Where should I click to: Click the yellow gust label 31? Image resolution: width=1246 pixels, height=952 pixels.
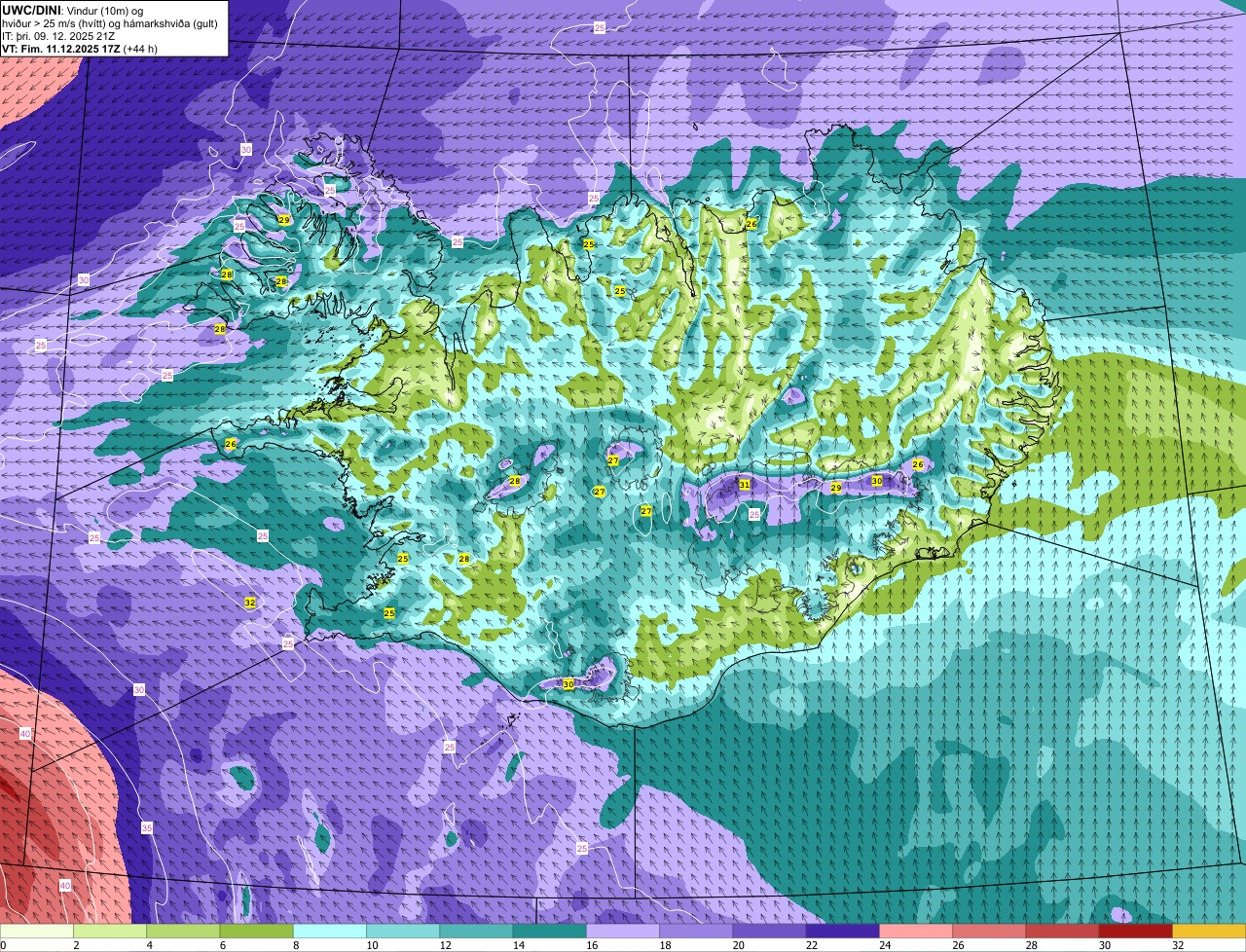tap(745, 484)
